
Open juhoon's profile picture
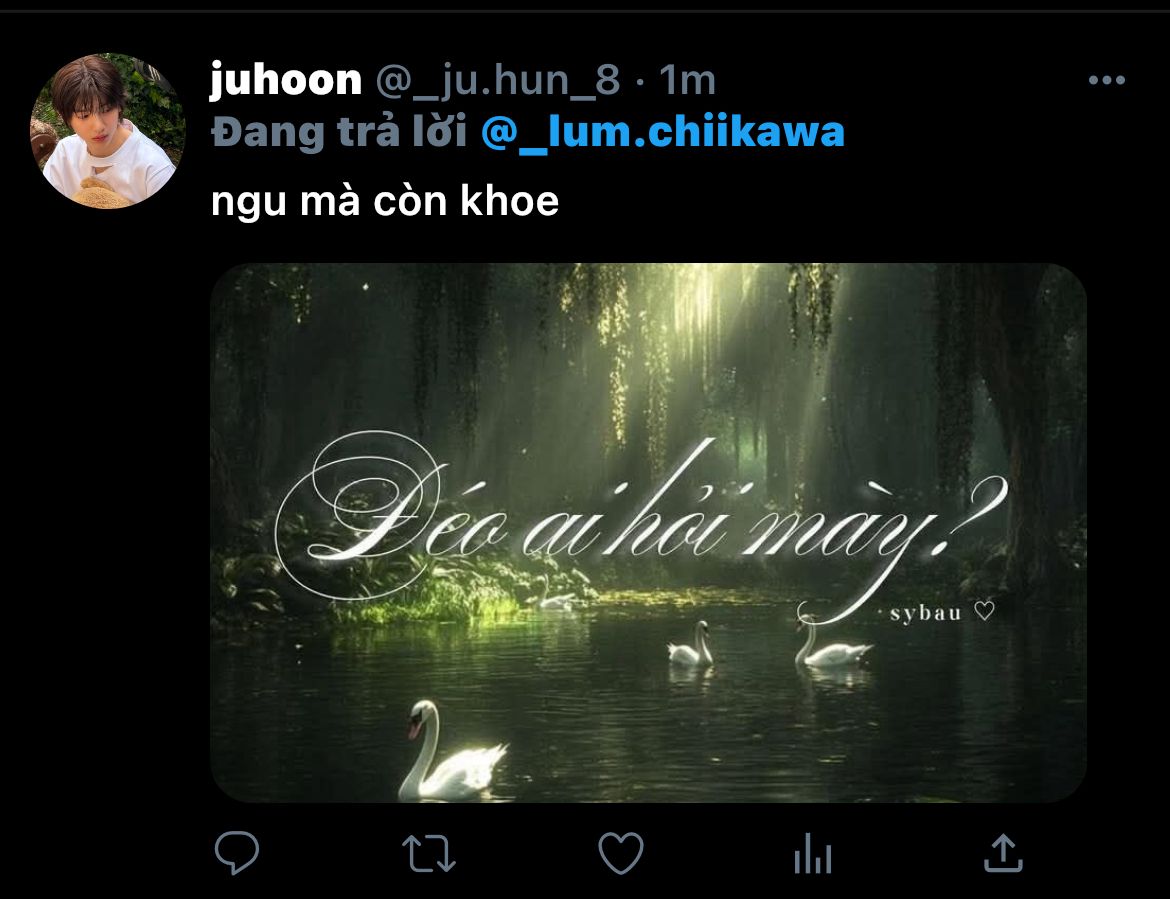pyautogui.click(x=107, y=131)
